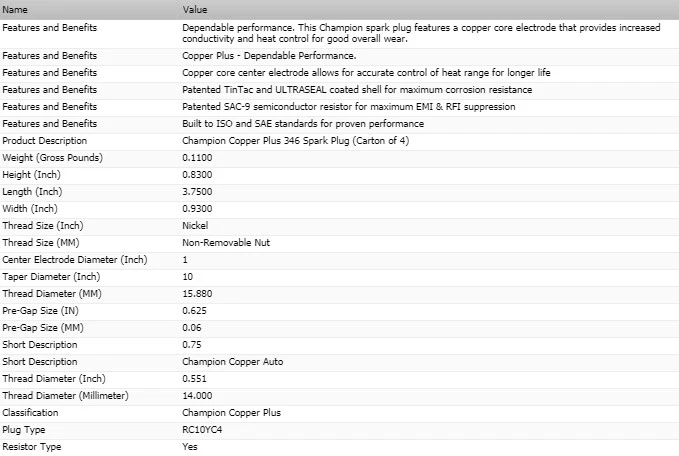Click the "Thread Diameter (Inch)" name cell
679x456 pixels.
[54, 378]
